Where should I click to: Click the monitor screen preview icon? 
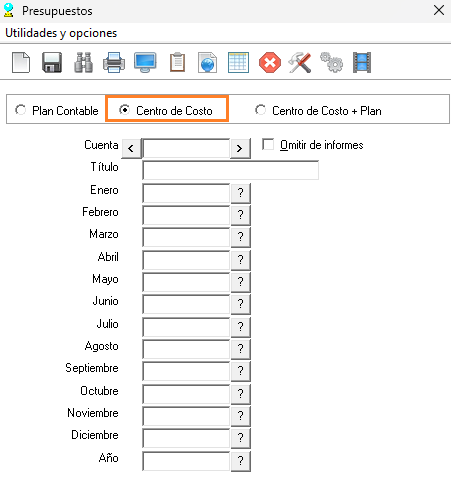[x=145, y=62]
